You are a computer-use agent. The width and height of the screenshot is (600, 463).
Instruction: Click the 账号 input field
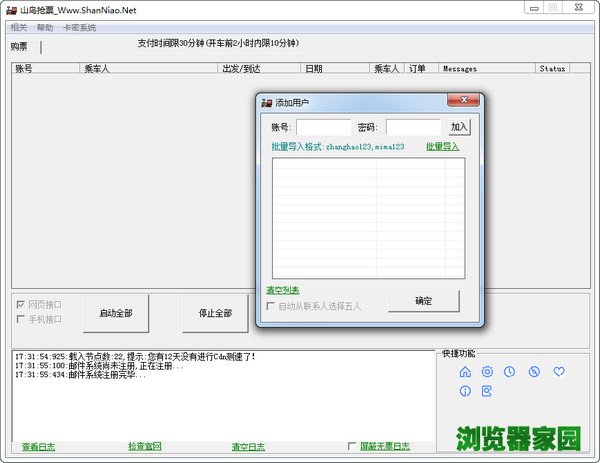pyautogui.click(x=324, y=127)
